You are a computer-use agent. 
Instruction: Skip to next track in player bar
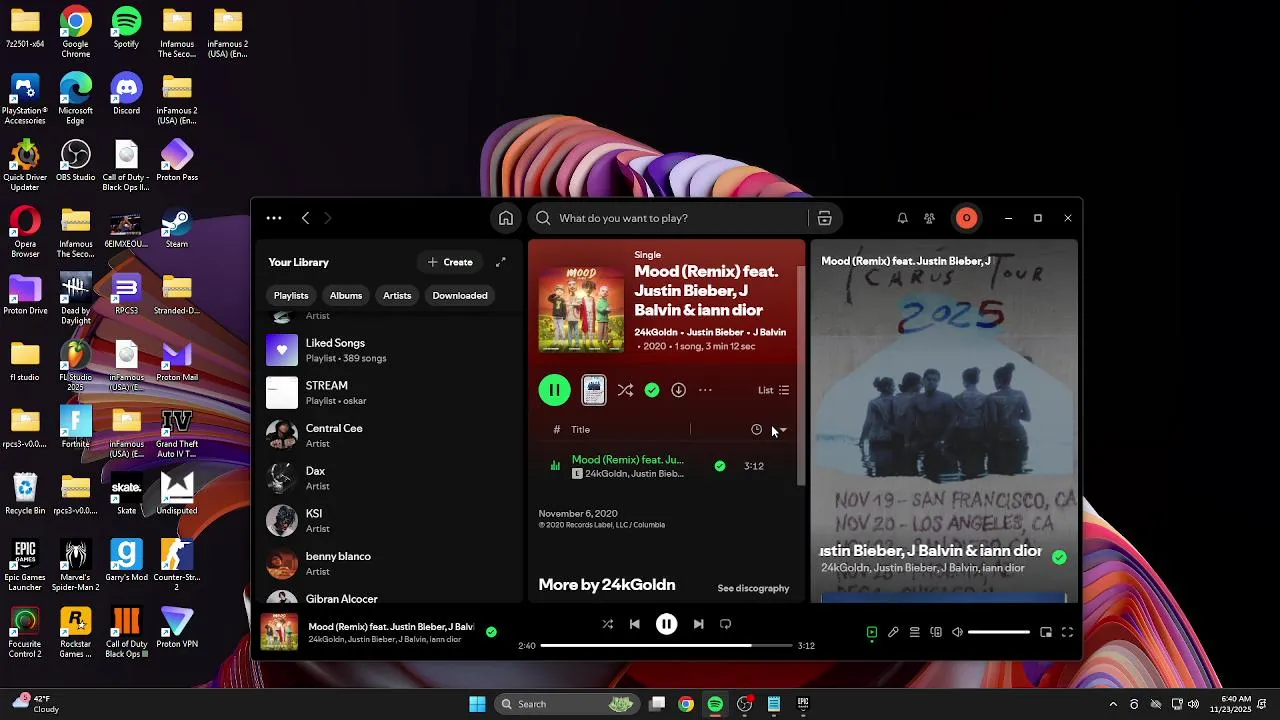coord(698,624)
